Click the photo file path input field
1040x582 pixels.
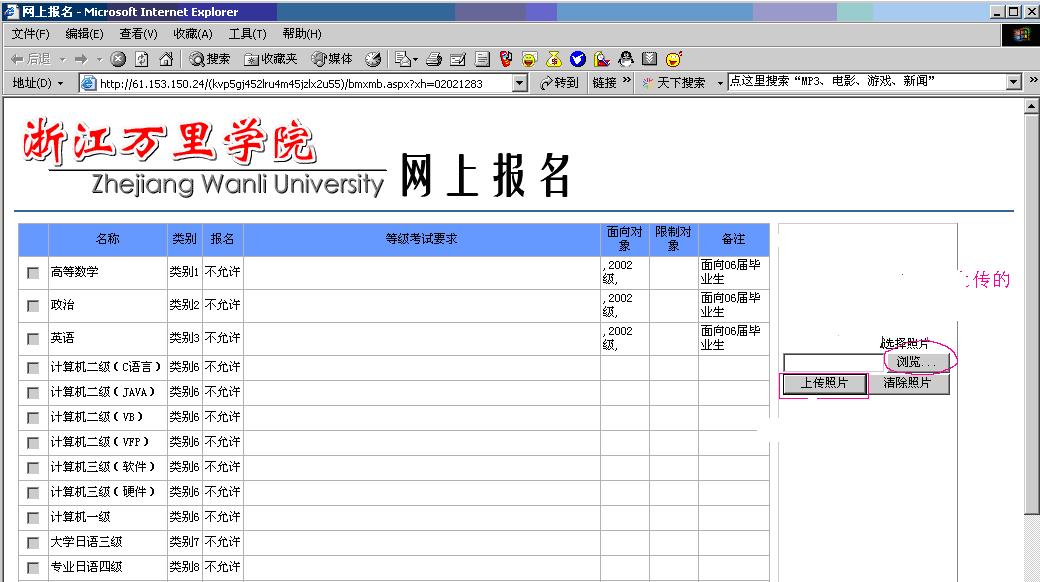[833, 362]
